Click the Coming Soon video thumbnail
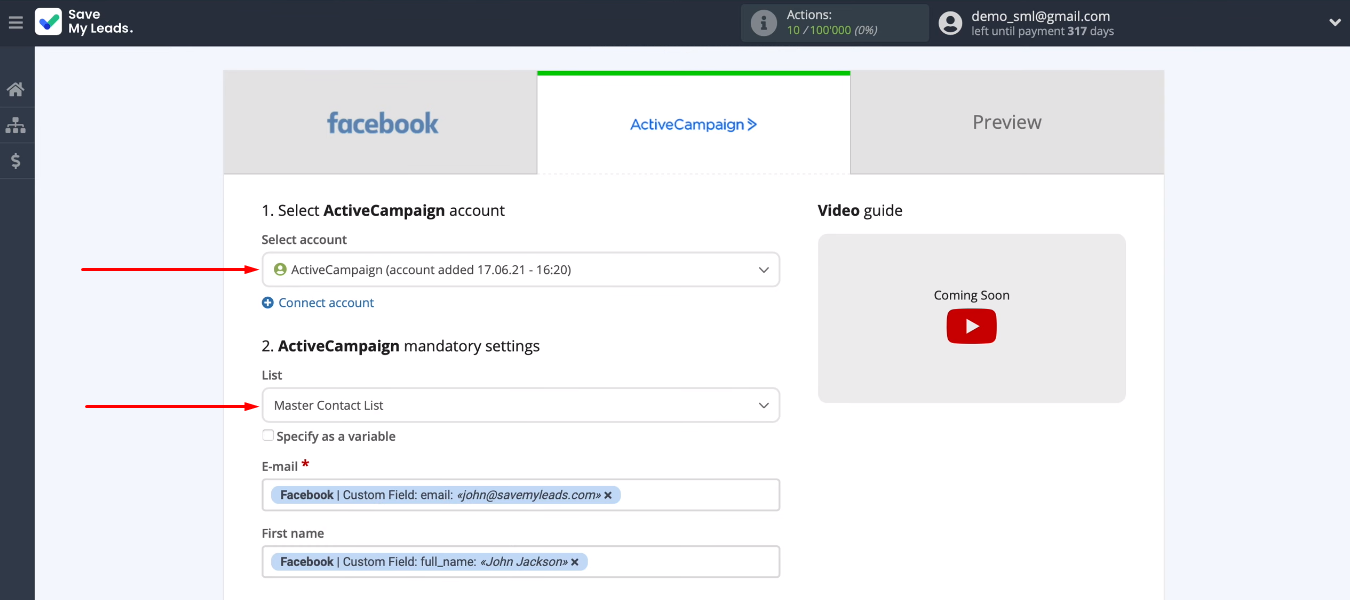The image size is (1350, 600). click(972, 318)
